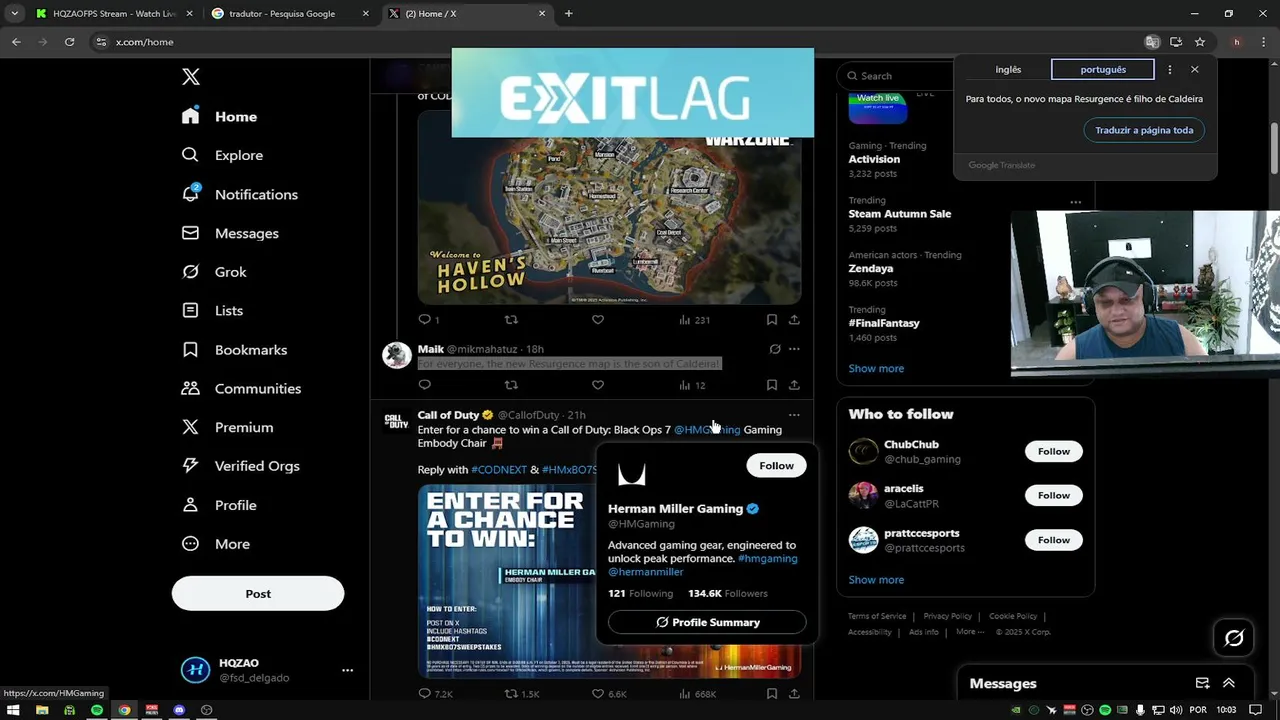The width and height of the screenshot is (1280, 720).
Task: Open the #CODNEXT hashtag link
Action: 499,470
